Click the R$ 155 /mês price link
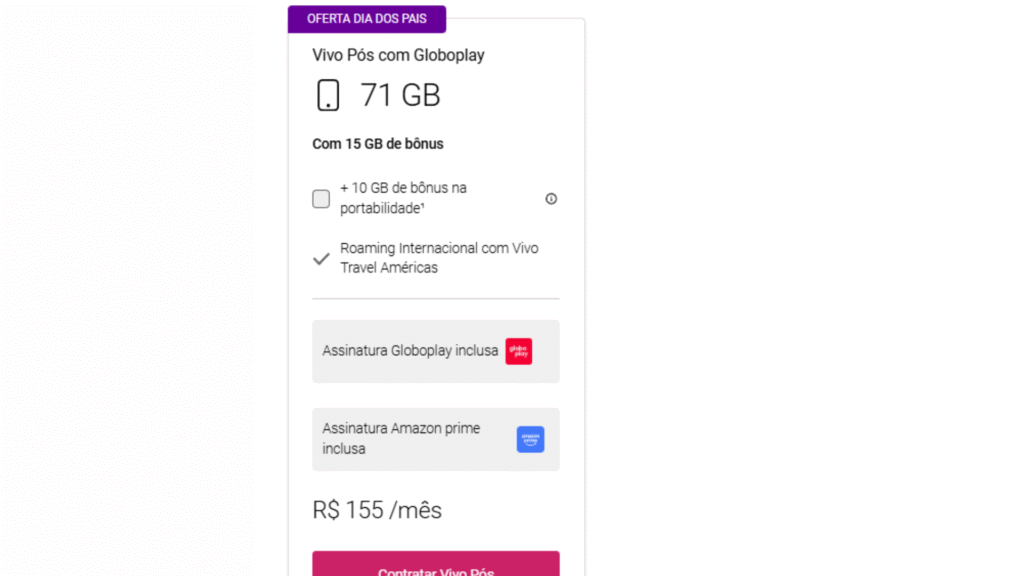 pyautogui.click(x=377, y=510)
